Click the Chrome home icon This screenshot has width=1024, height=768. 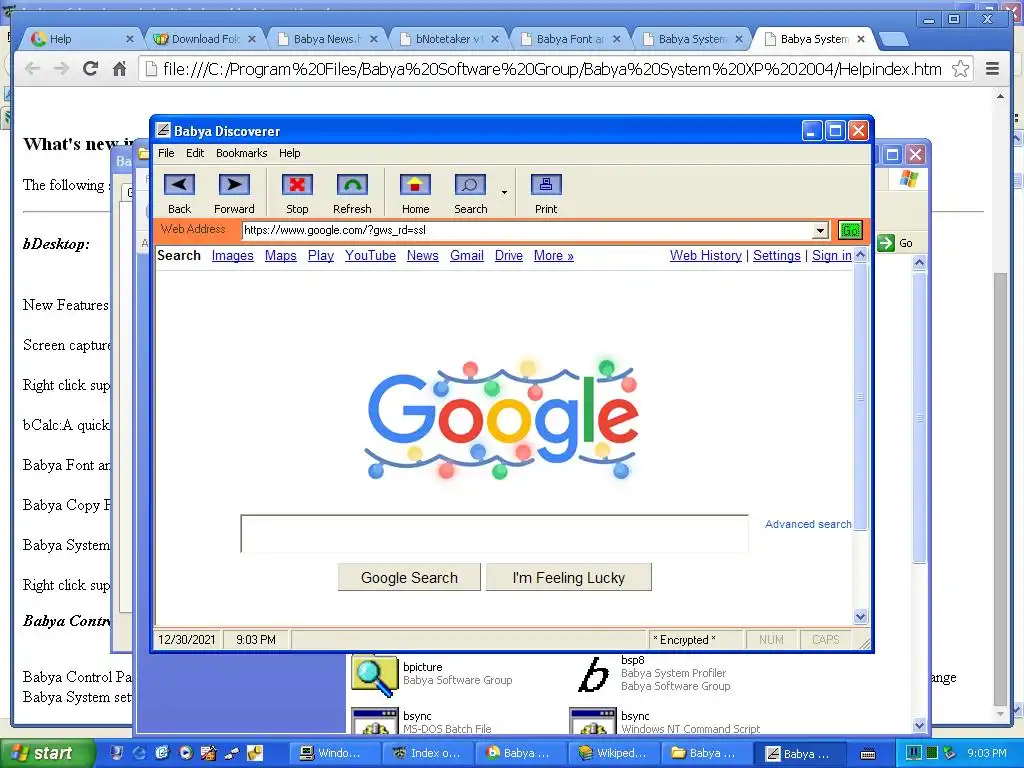click(x=119, y=69)
